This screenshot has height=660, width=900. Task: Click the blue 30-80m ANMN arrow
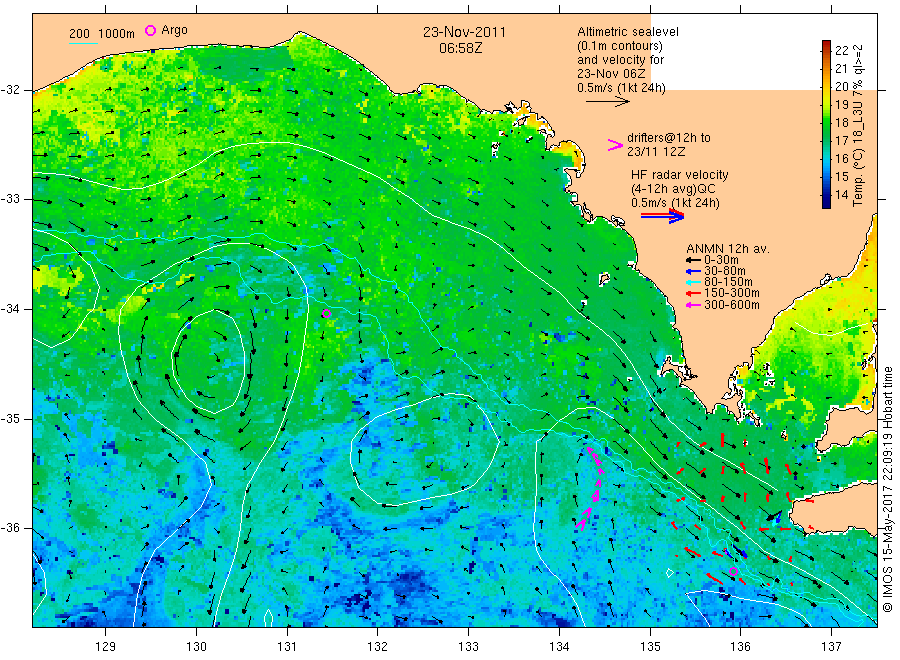click(693, 271)
